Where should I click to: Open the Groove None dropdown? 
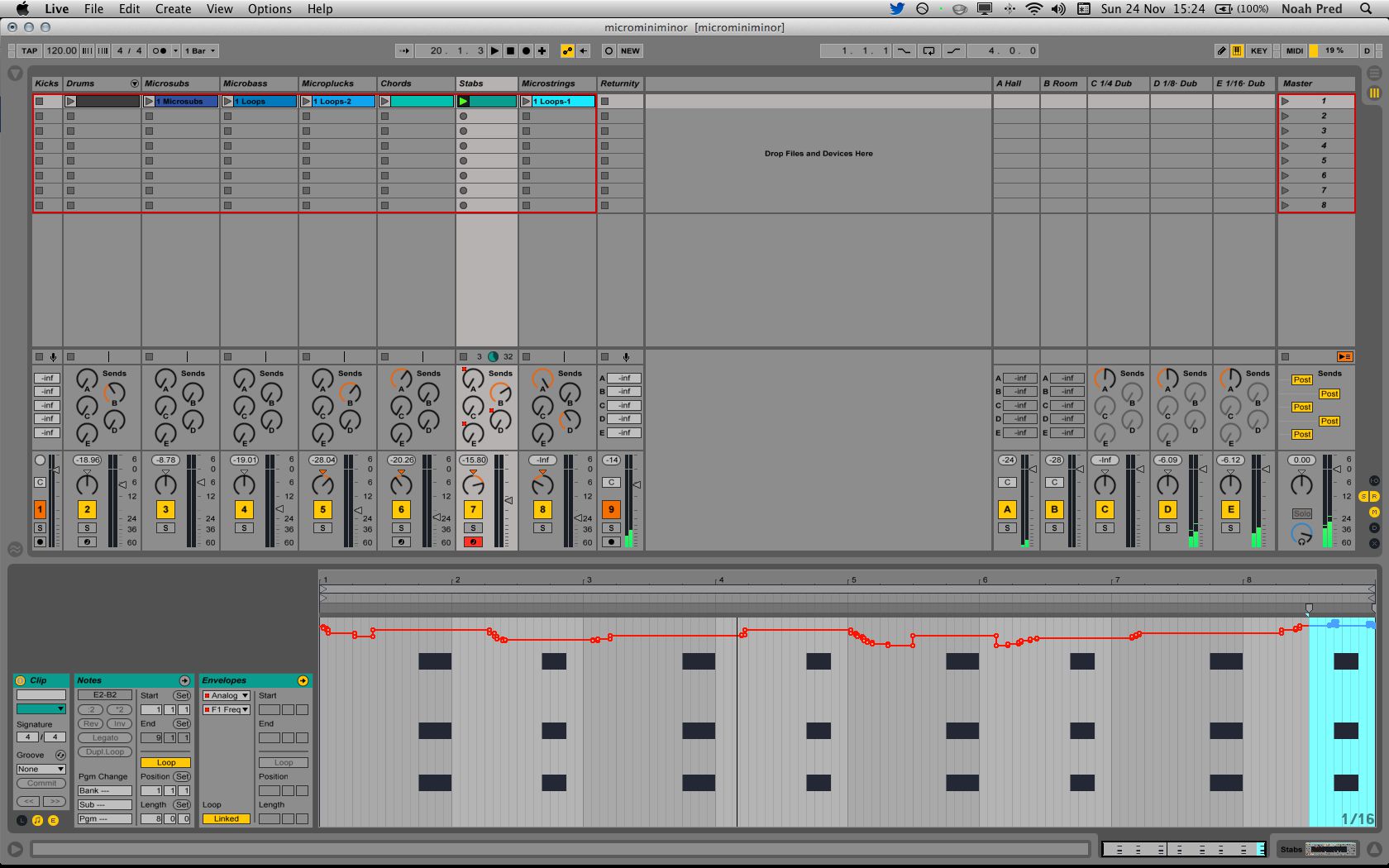pos(41,769)
